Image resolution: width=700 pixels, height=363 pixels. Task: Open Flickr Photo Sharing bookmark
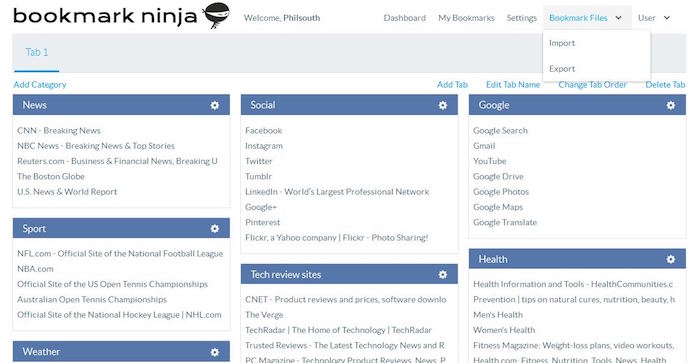point(337,238)
